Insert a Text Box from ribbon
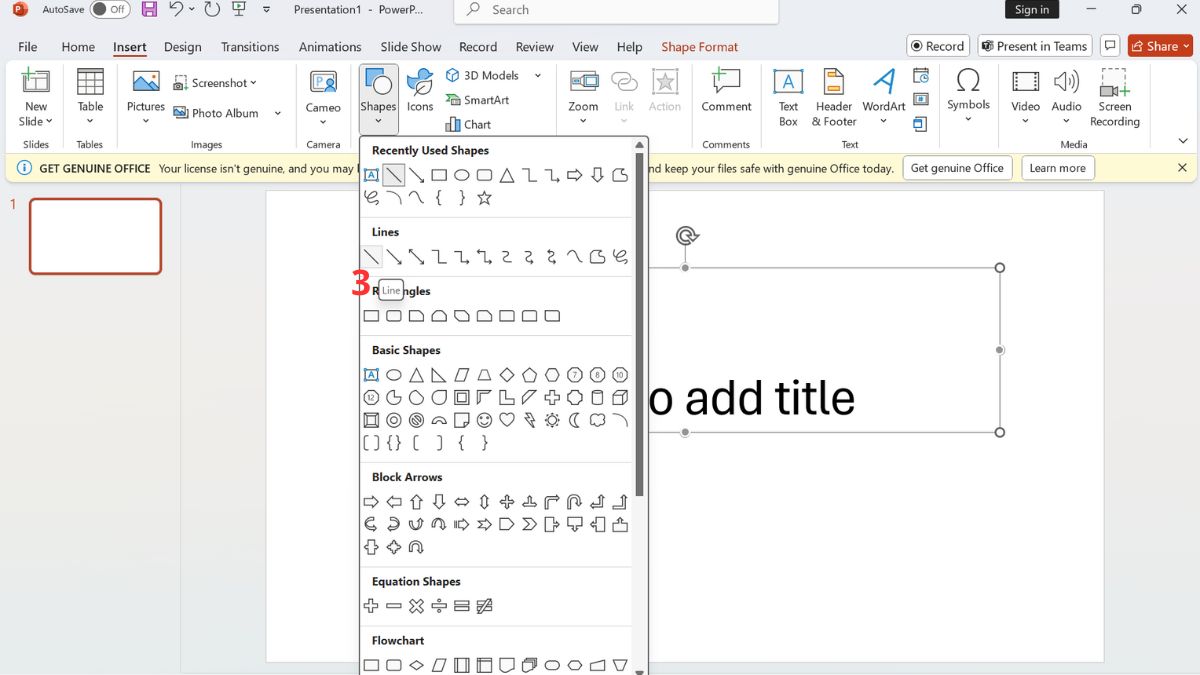1200x675 pixels. coord(788,98)
